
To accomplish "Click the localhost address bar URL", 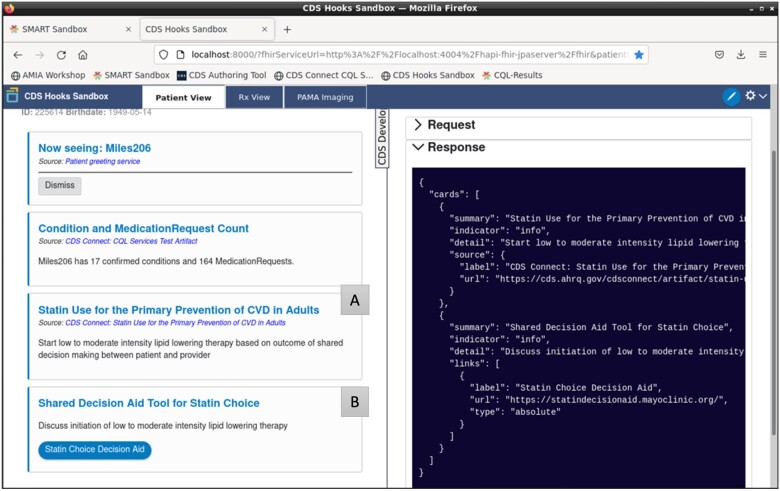I will [410, 55].
